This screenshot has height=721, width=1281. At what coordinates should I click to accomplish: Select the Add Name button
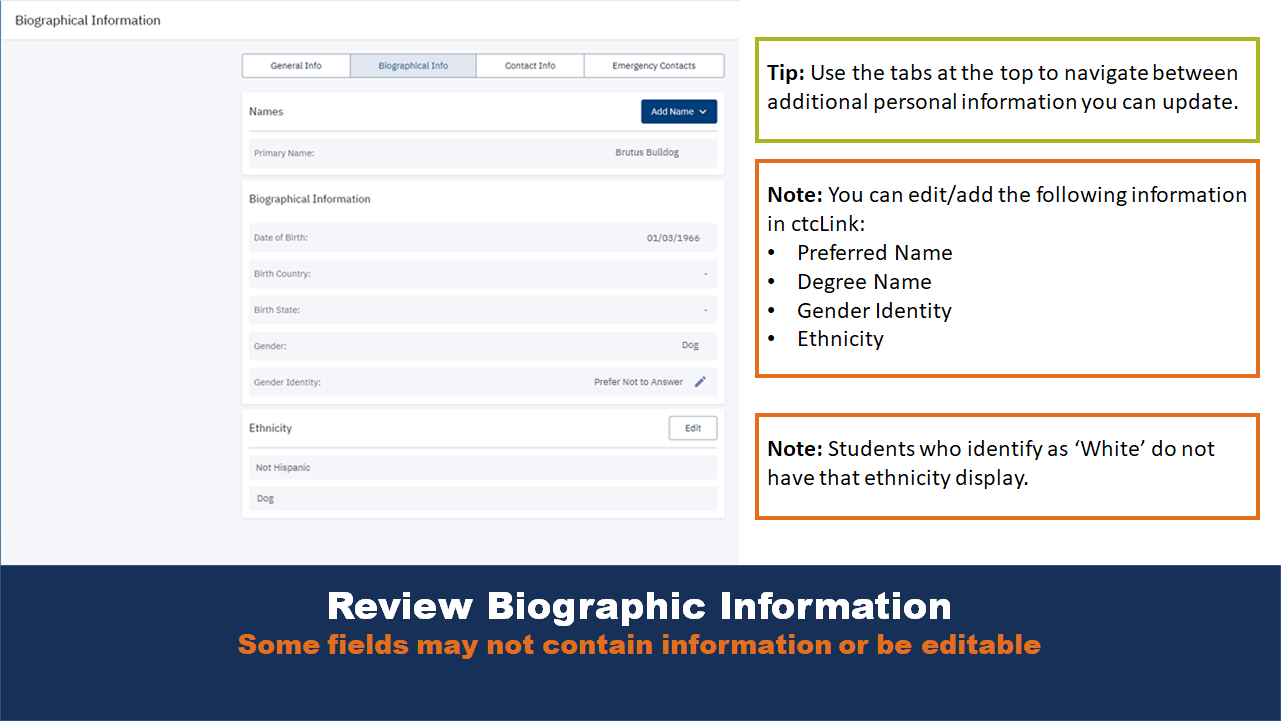[x=672, y=111]
